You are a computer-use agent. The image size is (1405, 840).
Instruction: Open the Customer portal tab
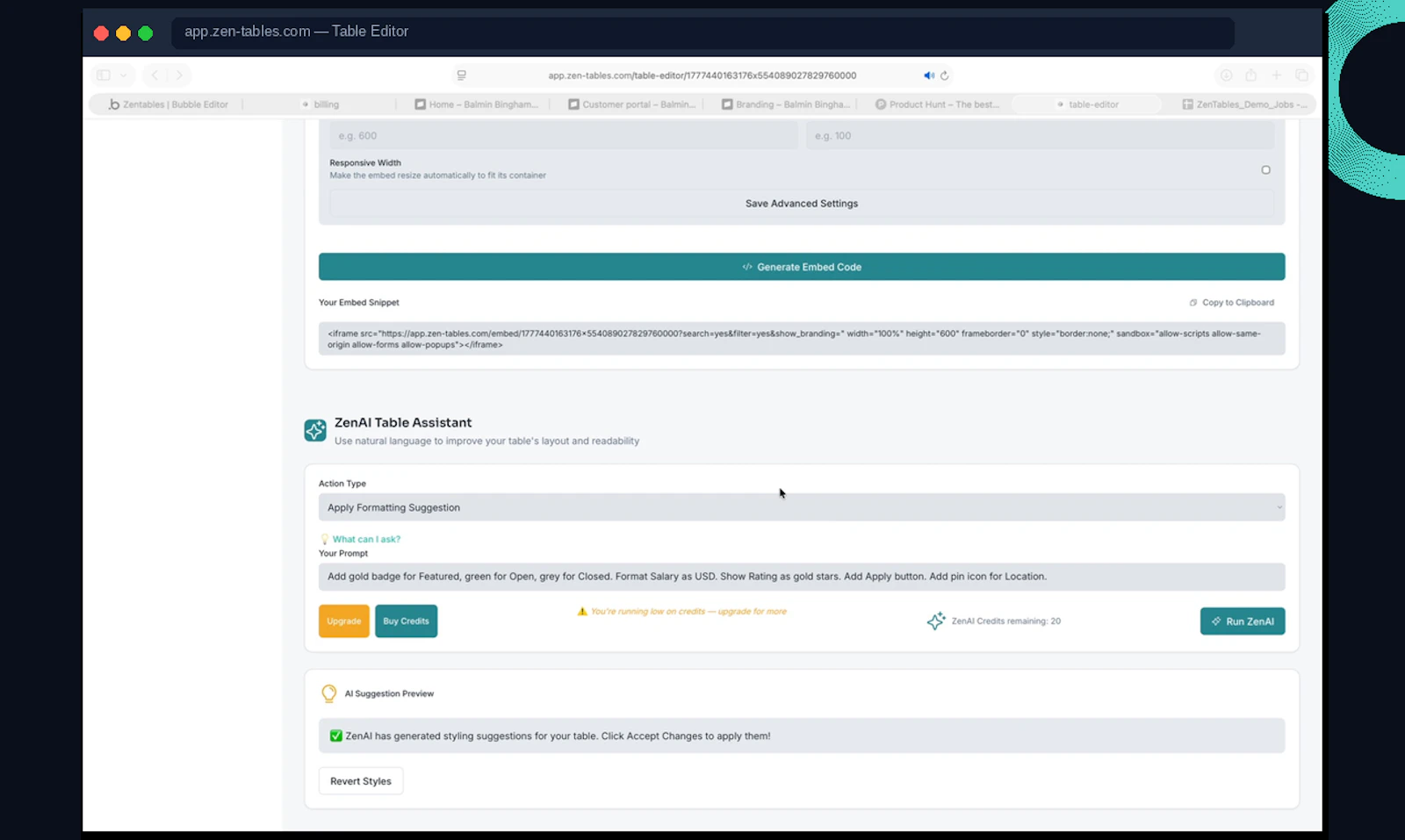coord(631,104)
